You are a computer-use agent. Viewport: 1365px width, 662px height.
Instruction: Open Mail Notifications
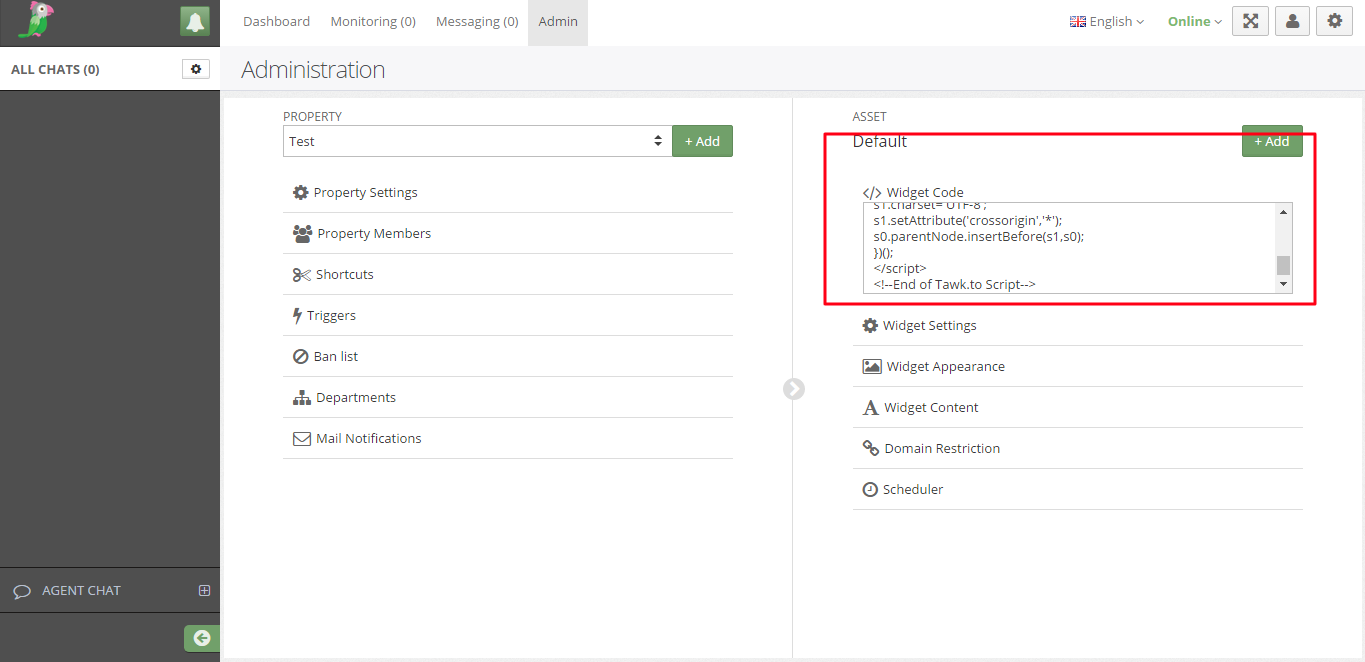pos(508,438)
